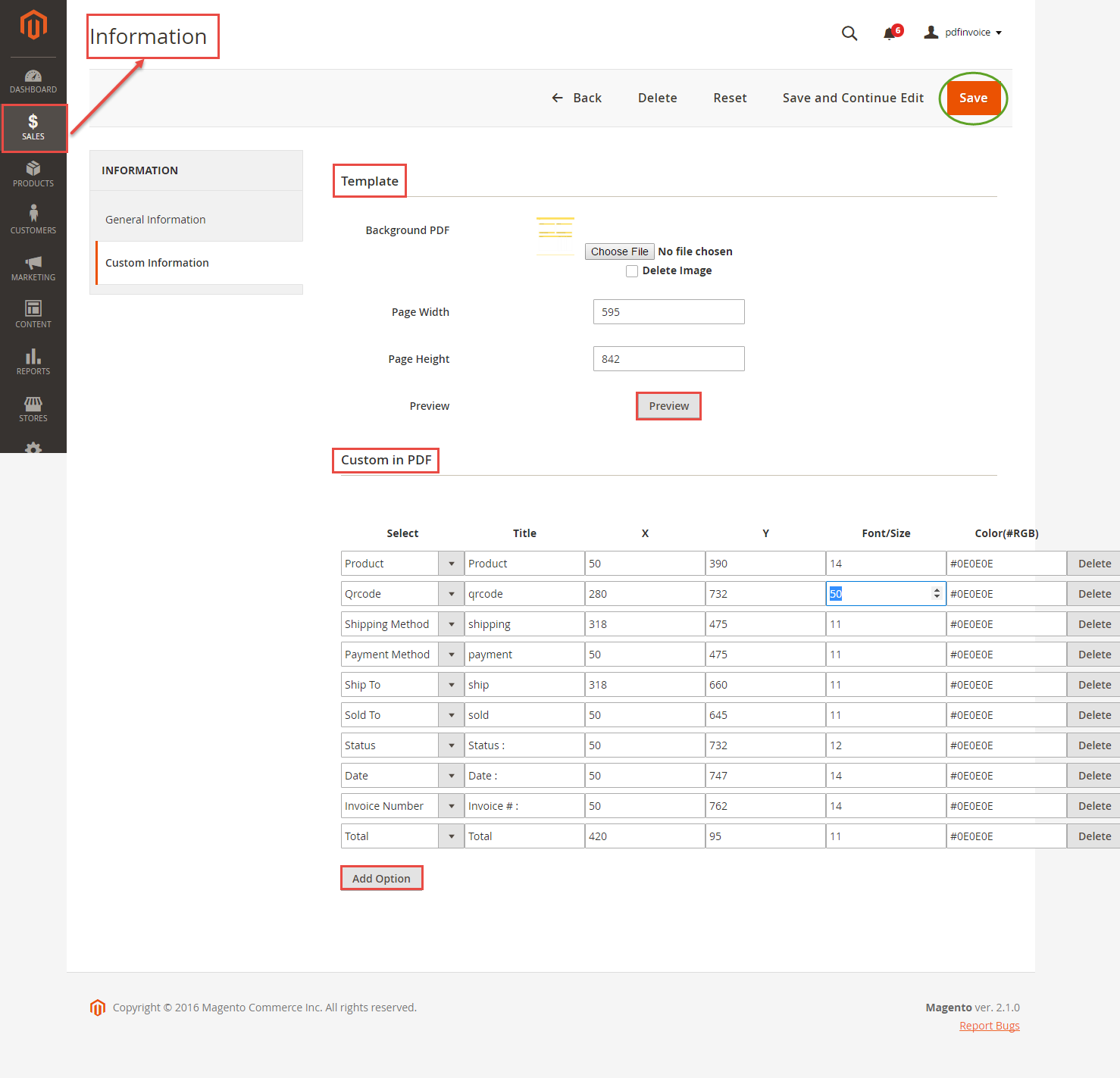
Task: Select the Products sidebar icon
Action: pyautogui.click(x=33, y=174)
